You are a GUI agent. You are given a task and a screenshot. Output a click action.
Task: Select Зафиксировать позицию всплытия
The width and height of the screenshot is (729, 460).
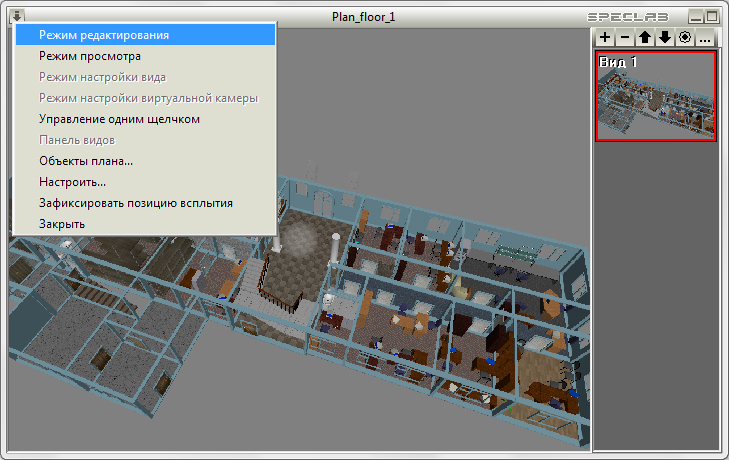pyautogui.click(x=146, y=203)
